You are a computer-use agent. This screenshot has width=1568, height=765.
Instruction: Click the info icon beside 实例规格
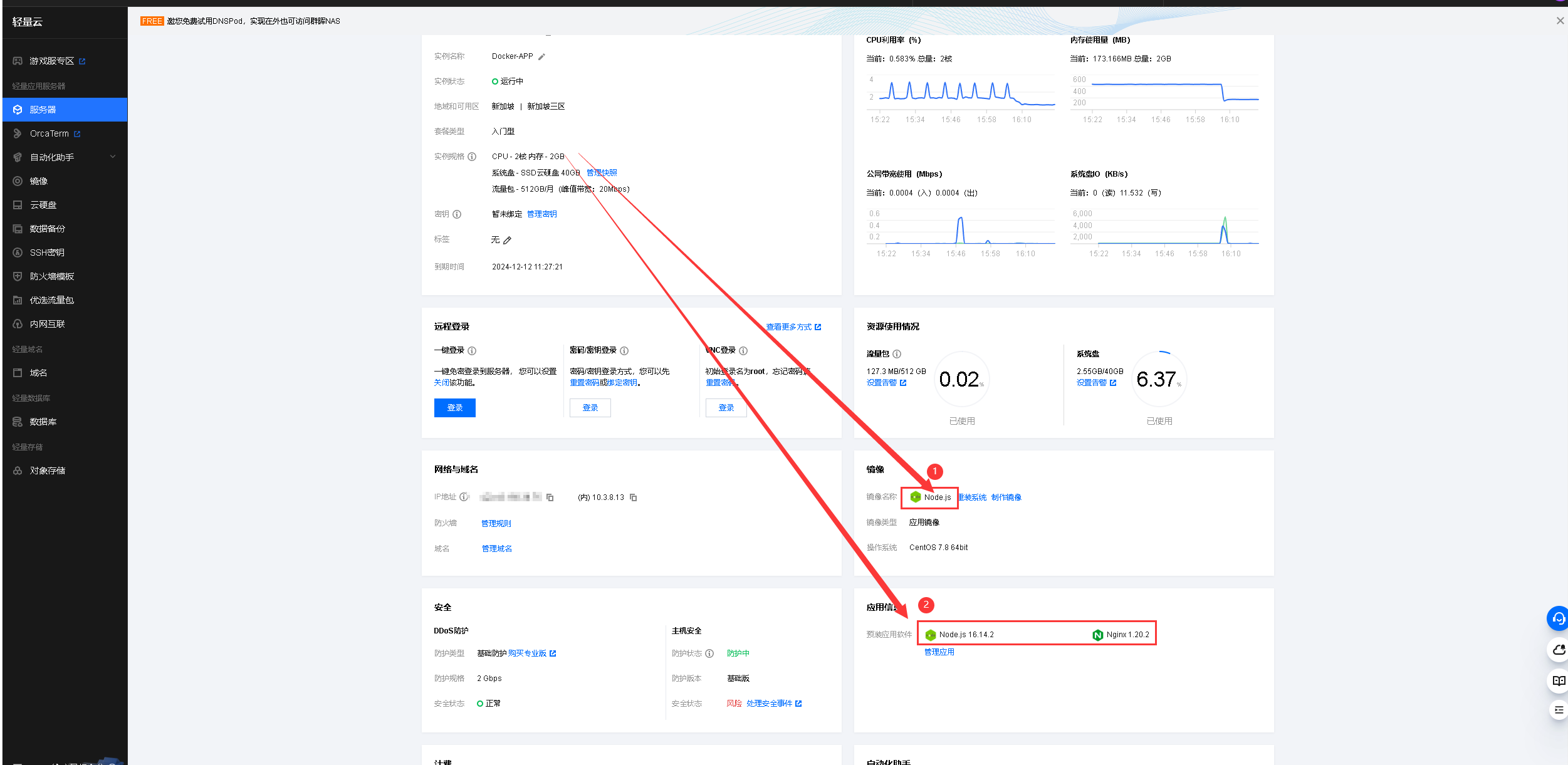click(x=472, y=157)
